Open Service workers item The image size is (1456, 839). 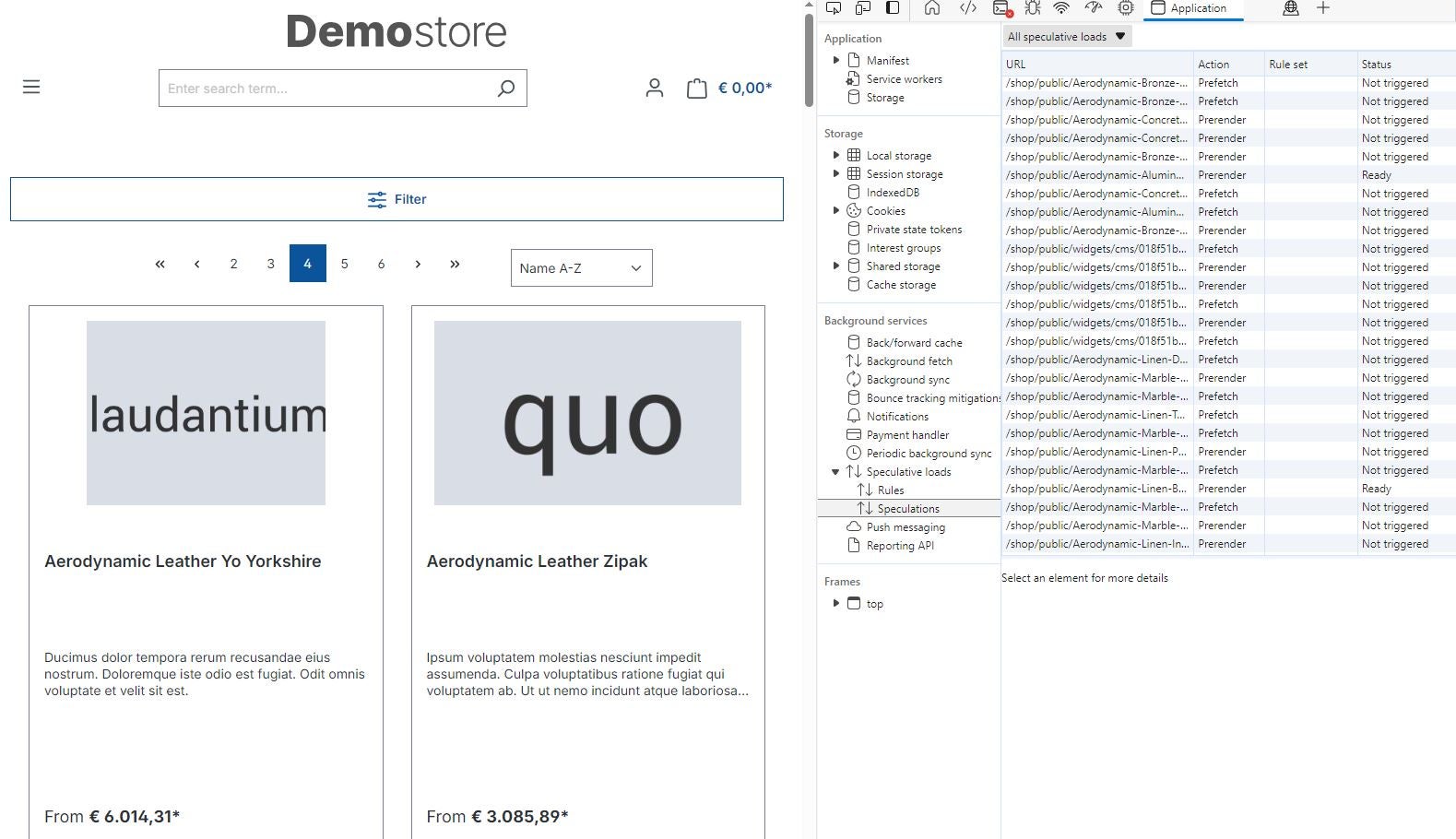tap(904, 79)
